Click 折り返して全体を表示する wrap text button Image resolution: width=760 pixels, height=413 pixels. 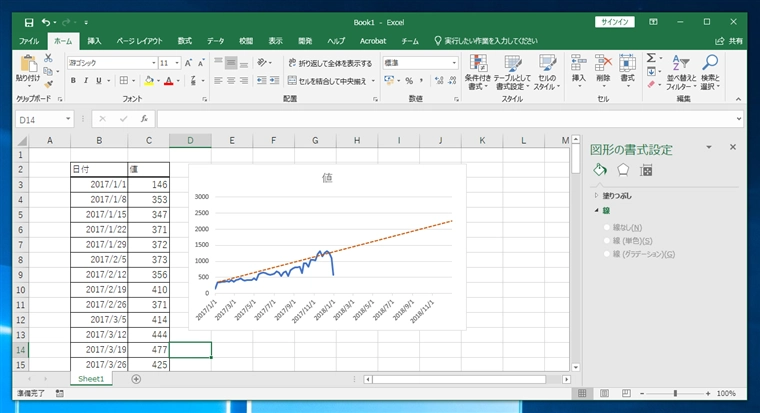tap(330, 62)
